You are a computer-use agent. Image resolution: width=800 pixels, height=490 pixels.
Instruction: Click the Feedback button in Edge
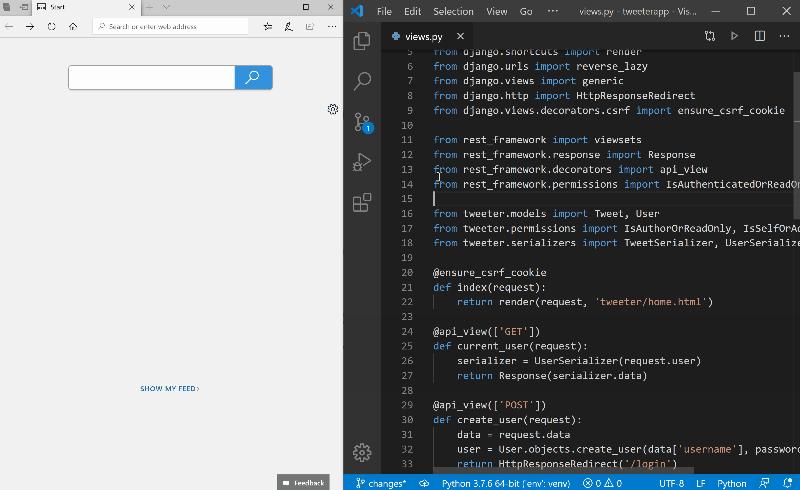click(x=303, y=483)
